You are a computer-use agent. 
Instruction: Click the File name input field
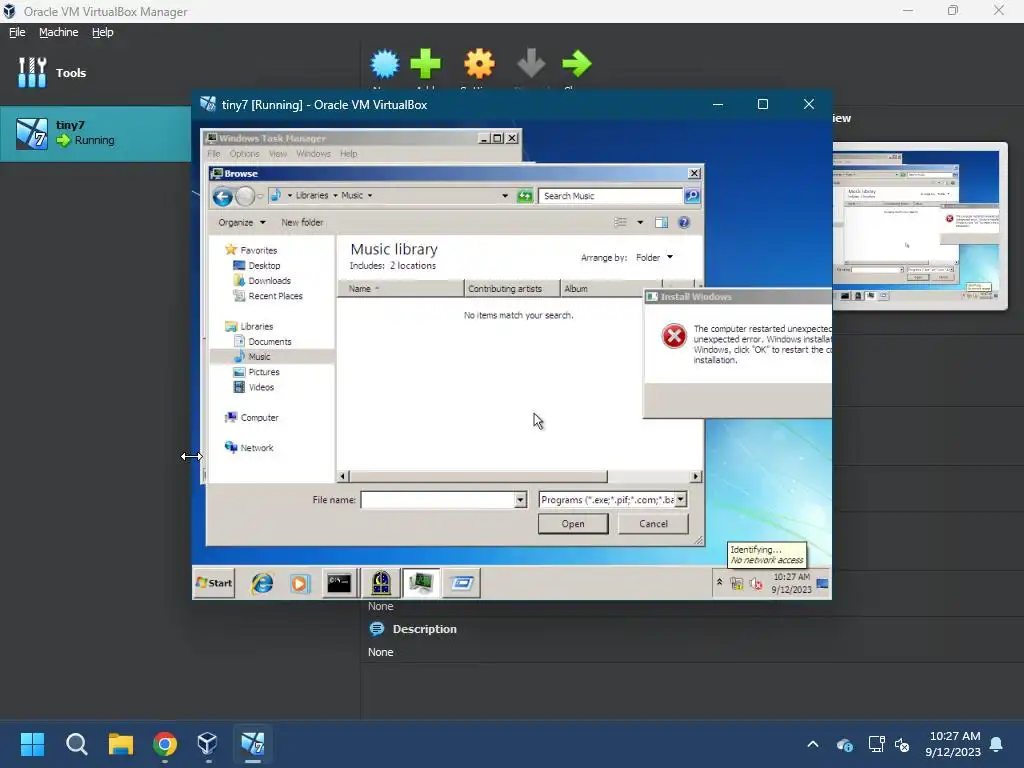(x=438, y=500)
